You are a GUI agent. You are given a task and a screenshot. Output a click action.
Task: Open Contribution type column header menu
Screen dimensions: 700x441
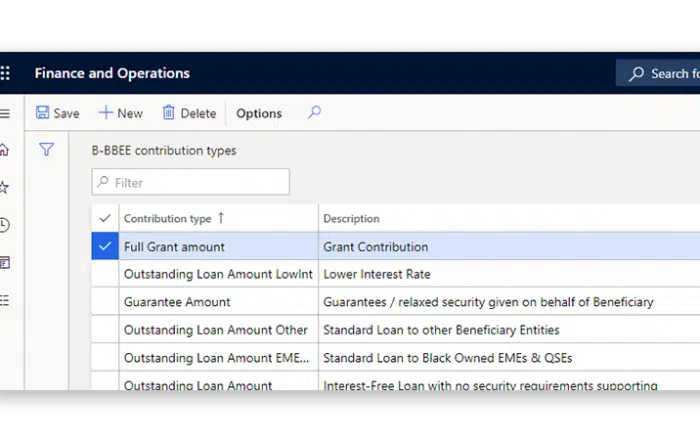pyautogui.click(x=168, y=218)
